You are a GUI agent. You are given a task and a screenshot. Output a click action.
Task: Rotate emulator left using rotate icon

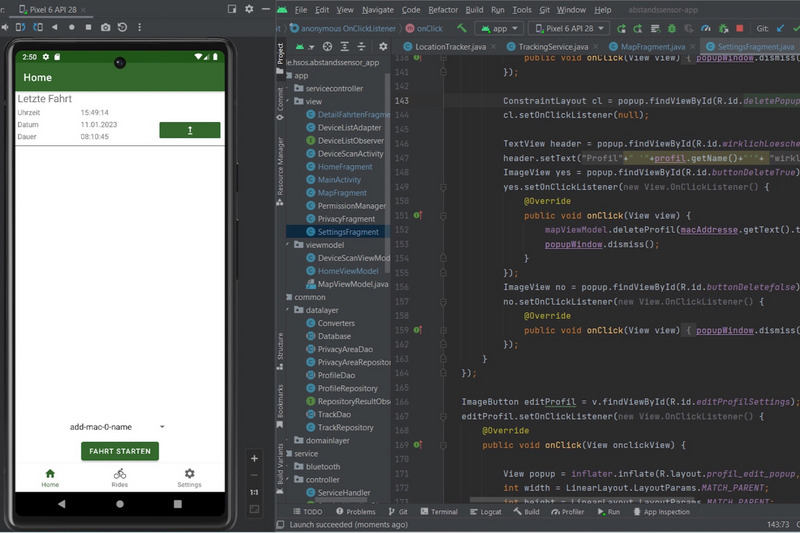[x=21, y=27]
